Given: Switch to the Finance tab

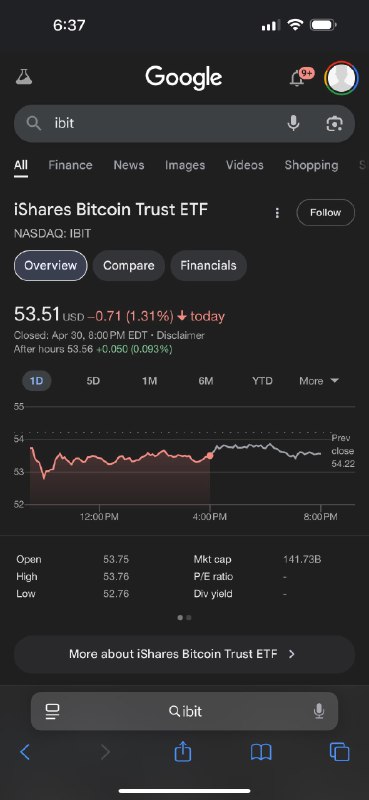Looking at the screenshot, I should 70,165.
